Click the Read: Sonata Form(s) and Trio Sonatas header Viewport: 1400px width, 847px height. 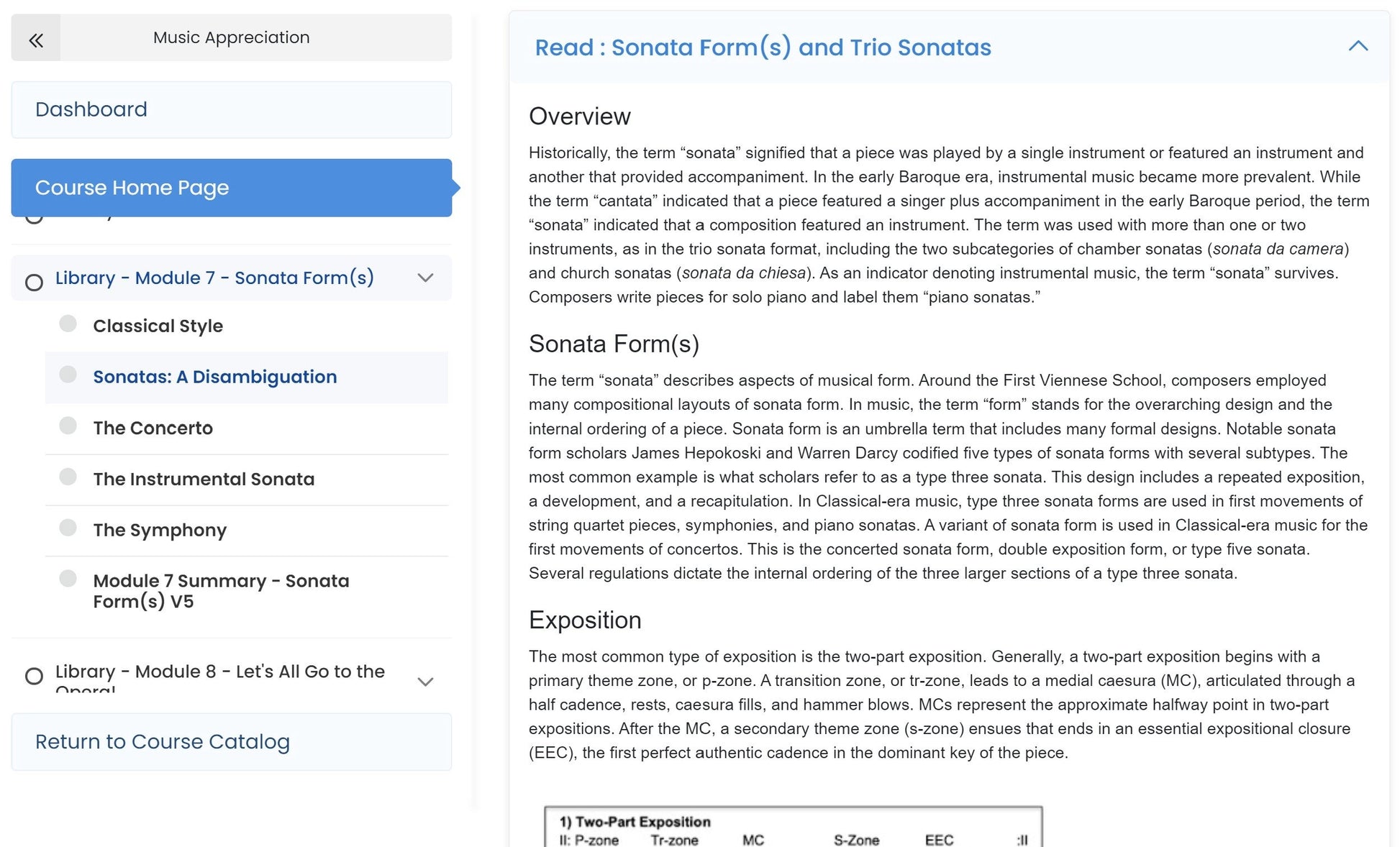pyautogui.click(x=763, y=47)
